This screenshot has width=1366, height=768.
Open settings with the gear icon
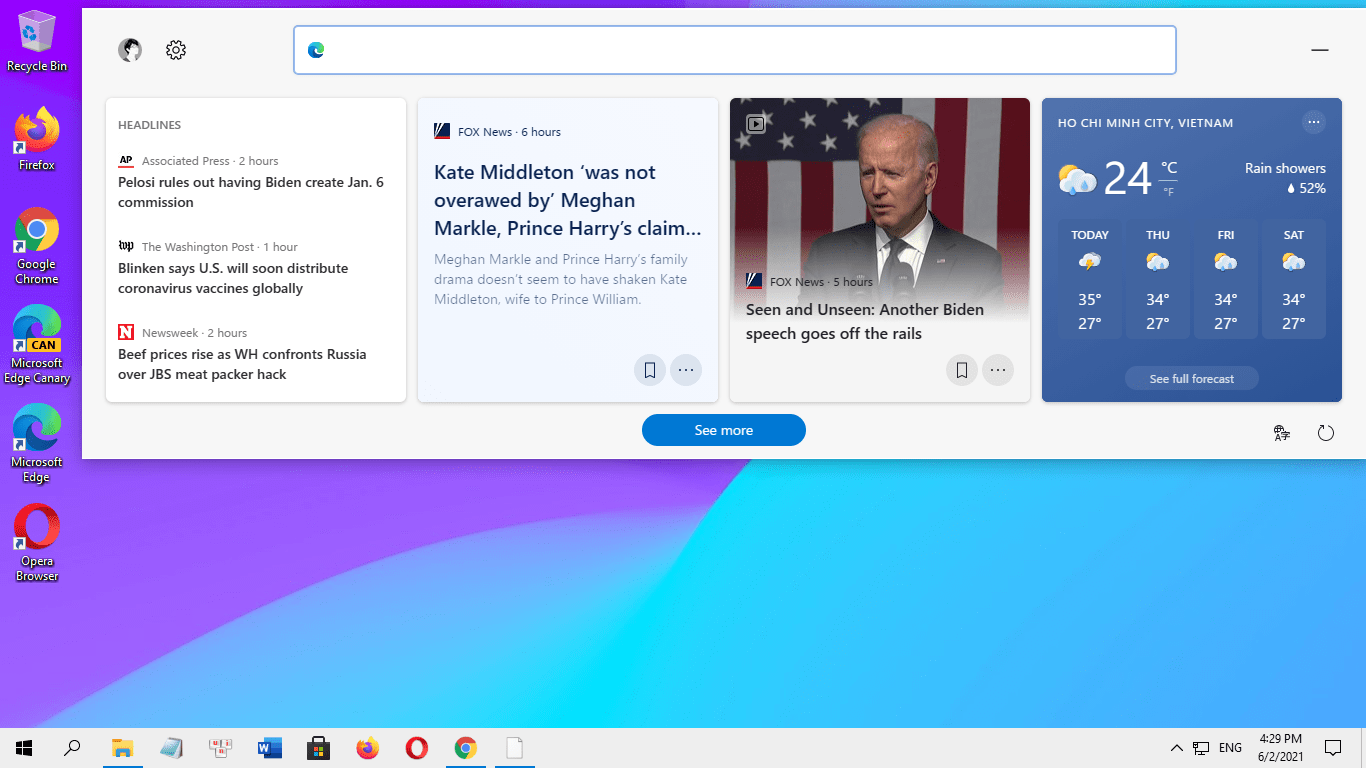176,49
